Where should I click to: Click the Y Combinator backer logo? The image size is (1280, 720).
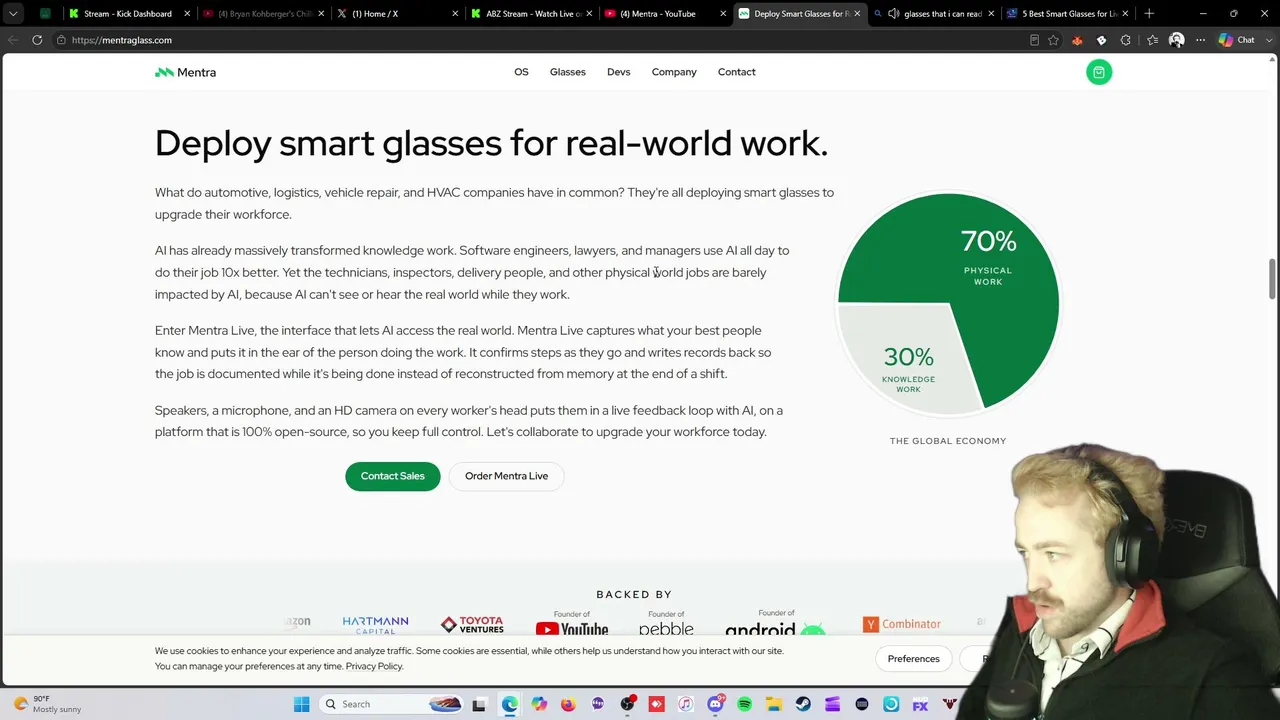[x=902, y=624]
